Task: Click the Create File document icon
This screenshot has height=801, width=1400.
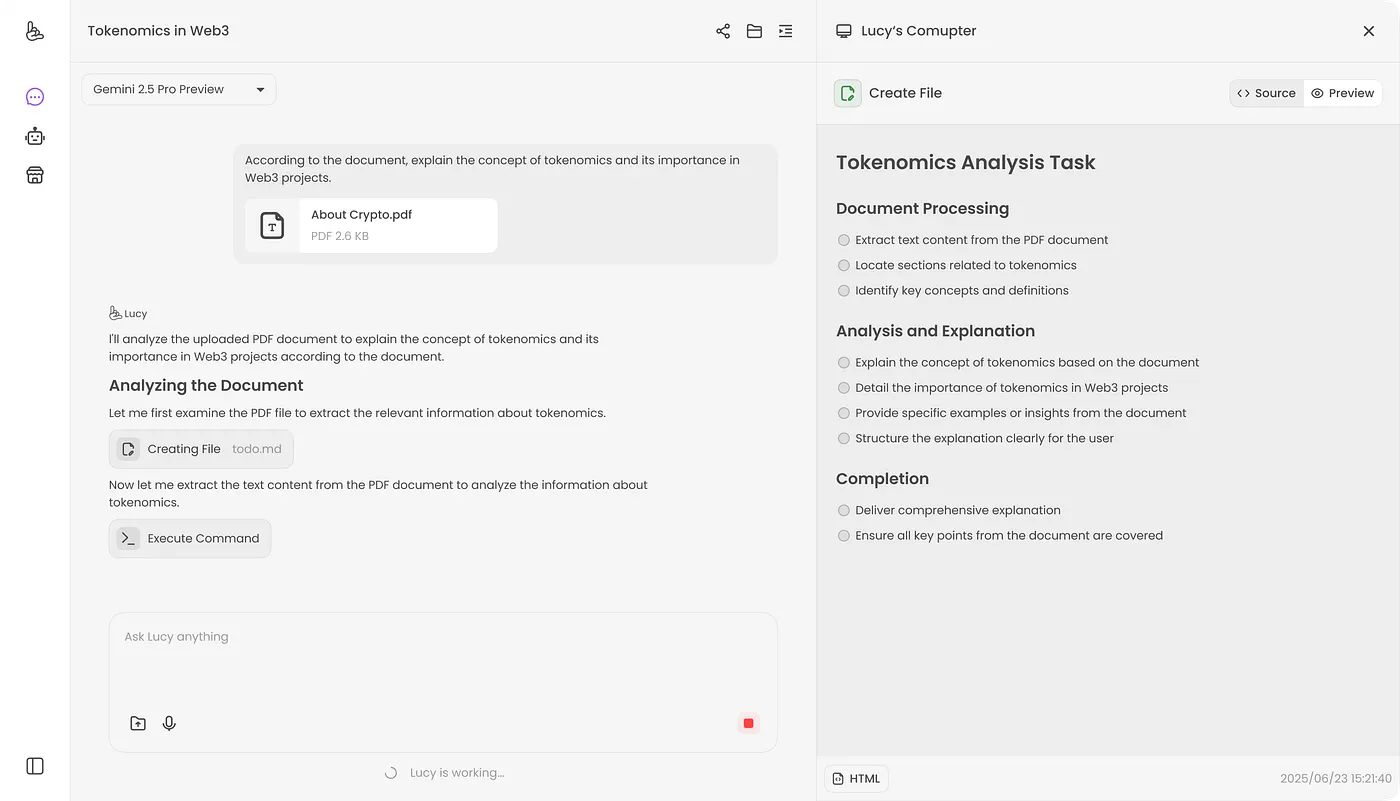Action: click(x=848, y=93)
